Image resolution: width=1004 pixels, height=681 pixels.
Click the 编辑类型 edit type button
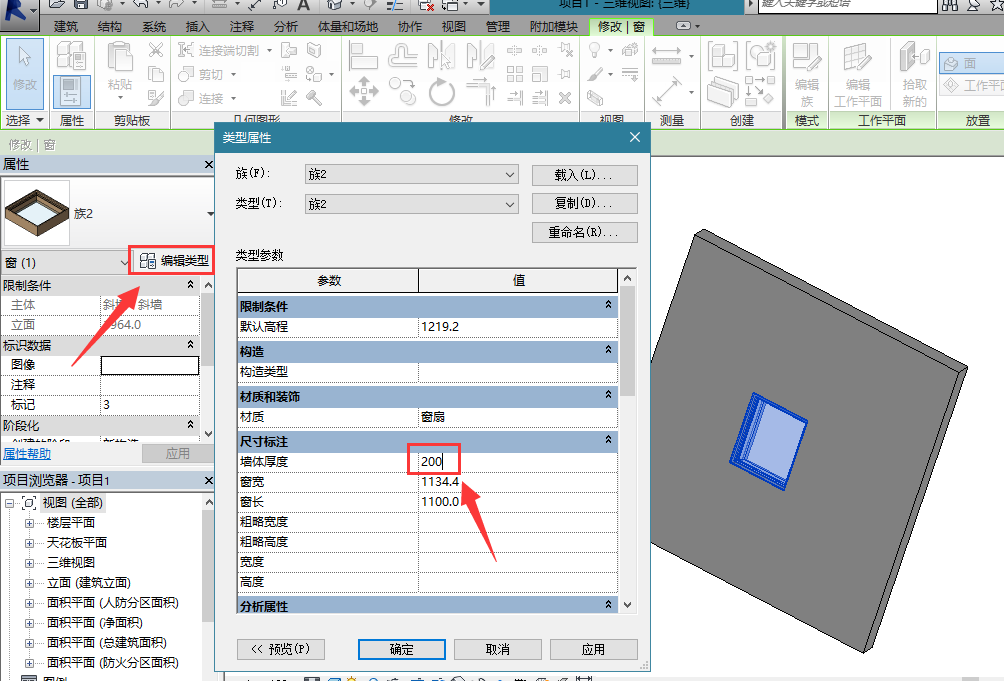pyautogui.click(x=174, y=260)
